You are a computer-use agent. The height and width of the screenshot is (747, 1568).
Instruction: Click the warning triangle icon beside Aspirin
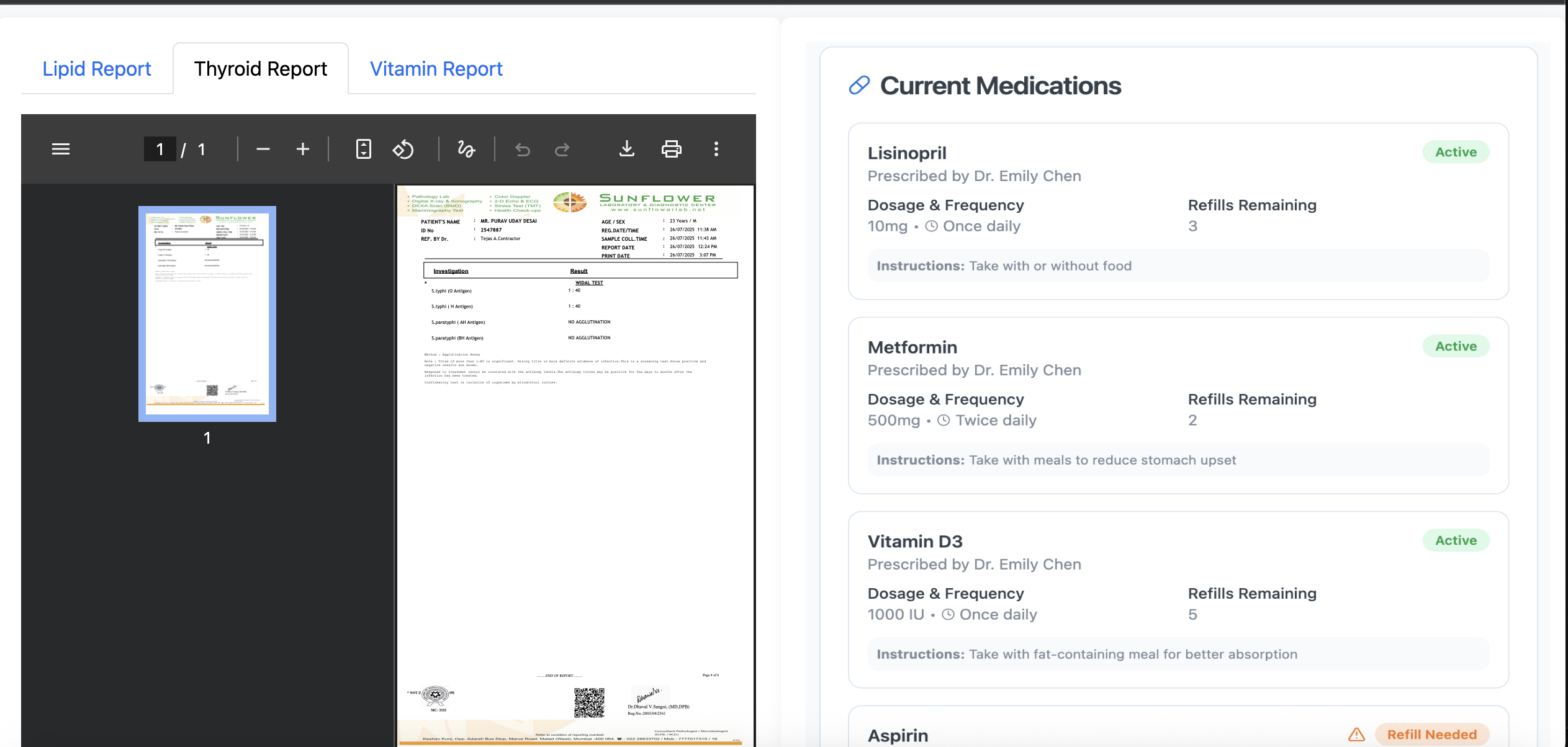(1356, 735)
